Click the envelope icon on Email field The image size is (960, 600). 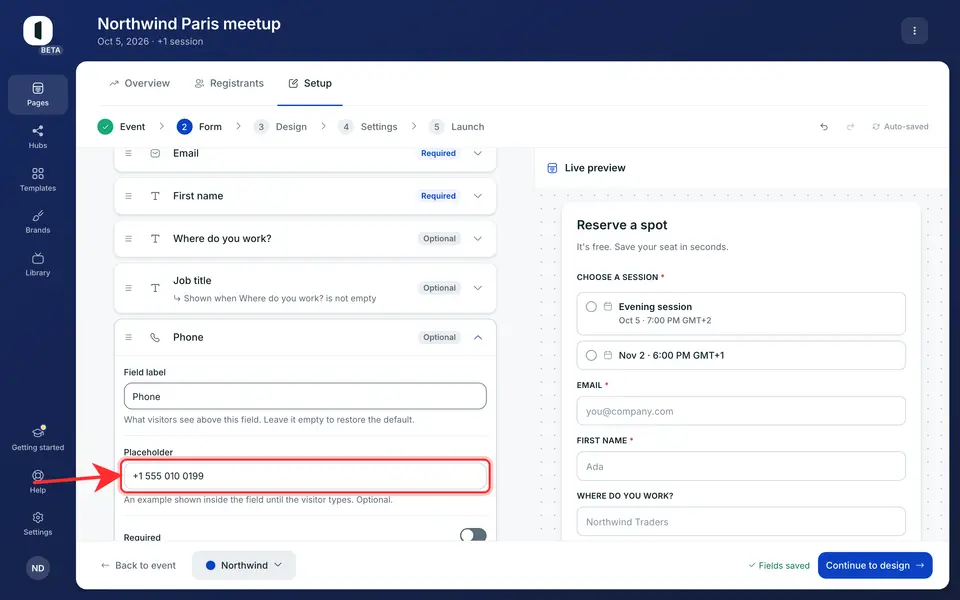pos(156,153)
